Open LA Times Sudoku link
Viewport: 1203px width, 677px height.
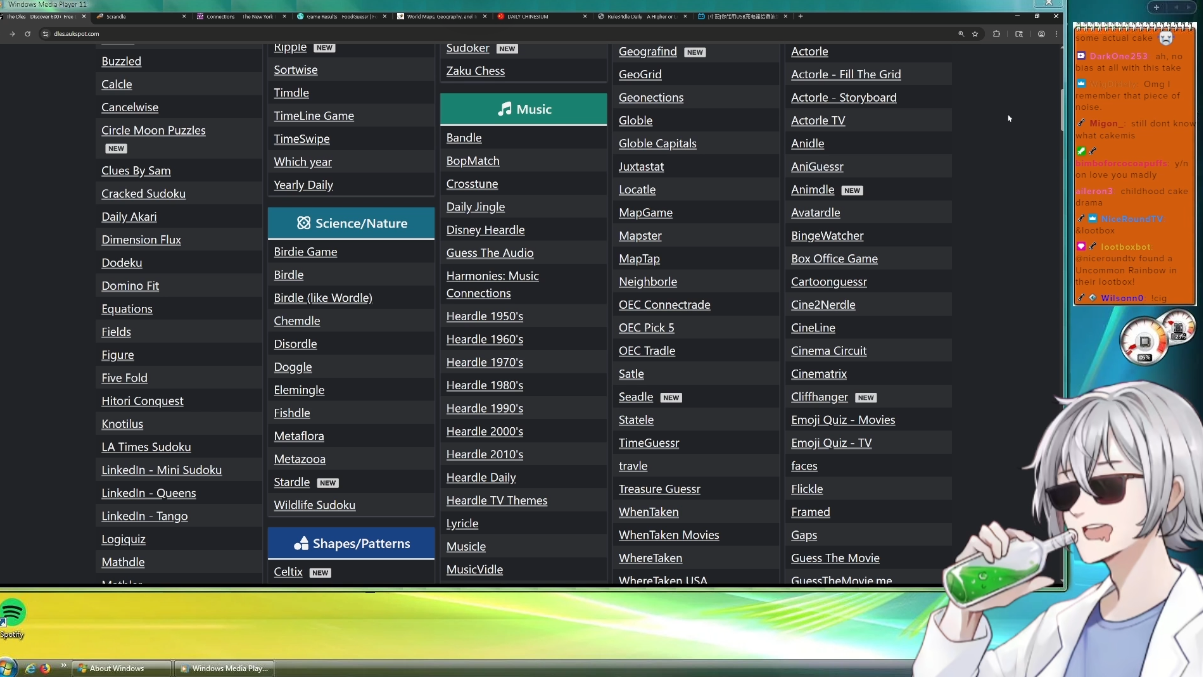click(x=146, y=447)
